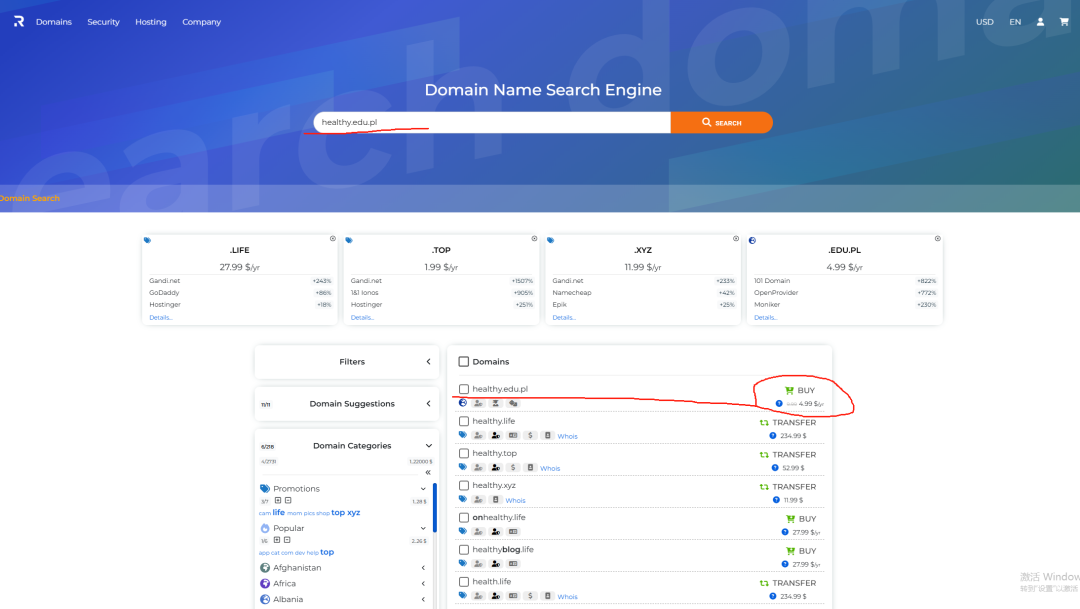Screen dimensions: 1080x609
Task: Select all via the Domains header checkbox
Action: tap(464, 362)
